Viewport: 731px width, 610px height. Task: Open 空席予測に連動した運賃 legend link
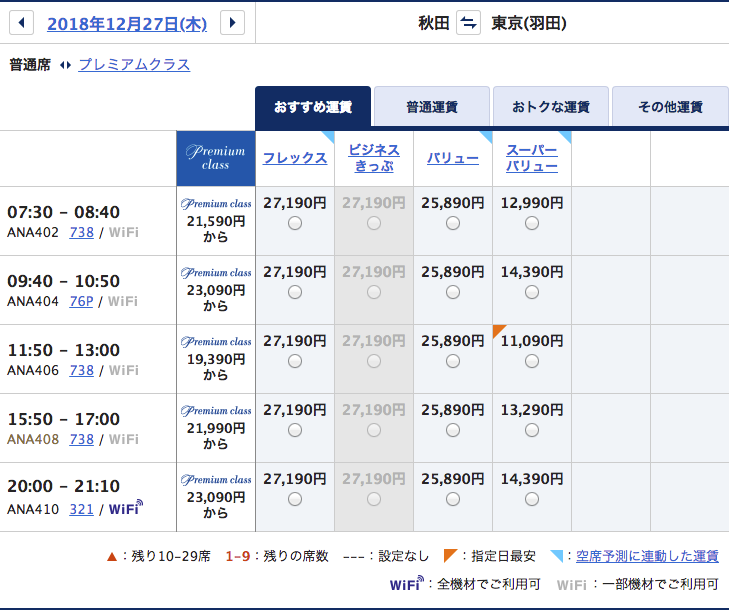click(647, 556)
